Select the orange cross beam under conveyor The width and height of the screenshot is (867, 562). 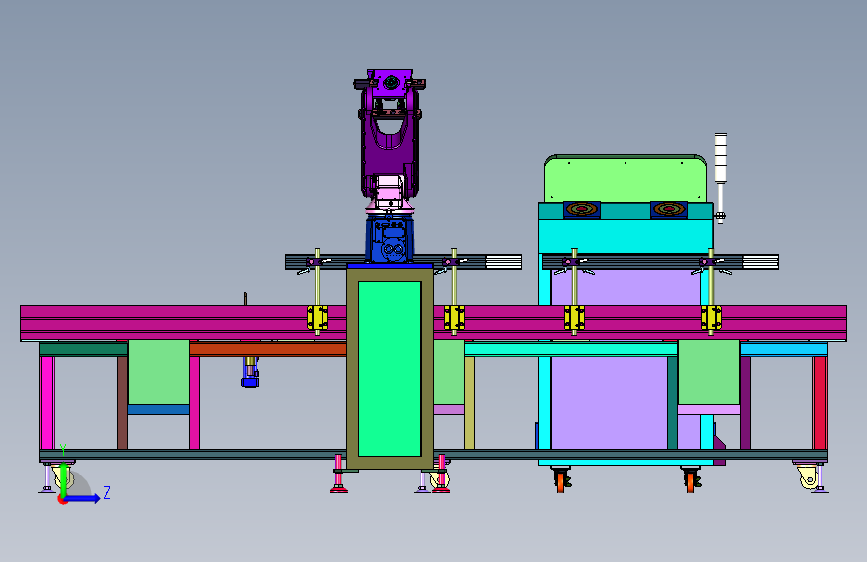click(x=268, y=349)
